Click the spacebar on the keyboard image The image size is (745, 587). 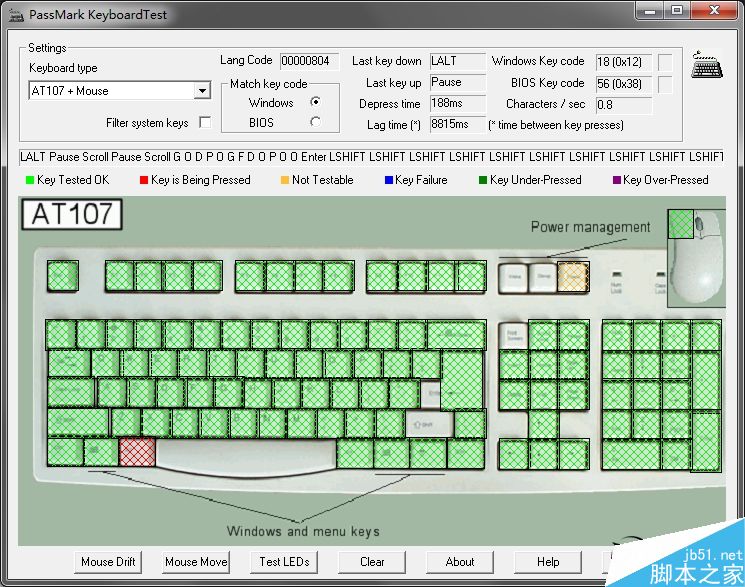(246, 455)
